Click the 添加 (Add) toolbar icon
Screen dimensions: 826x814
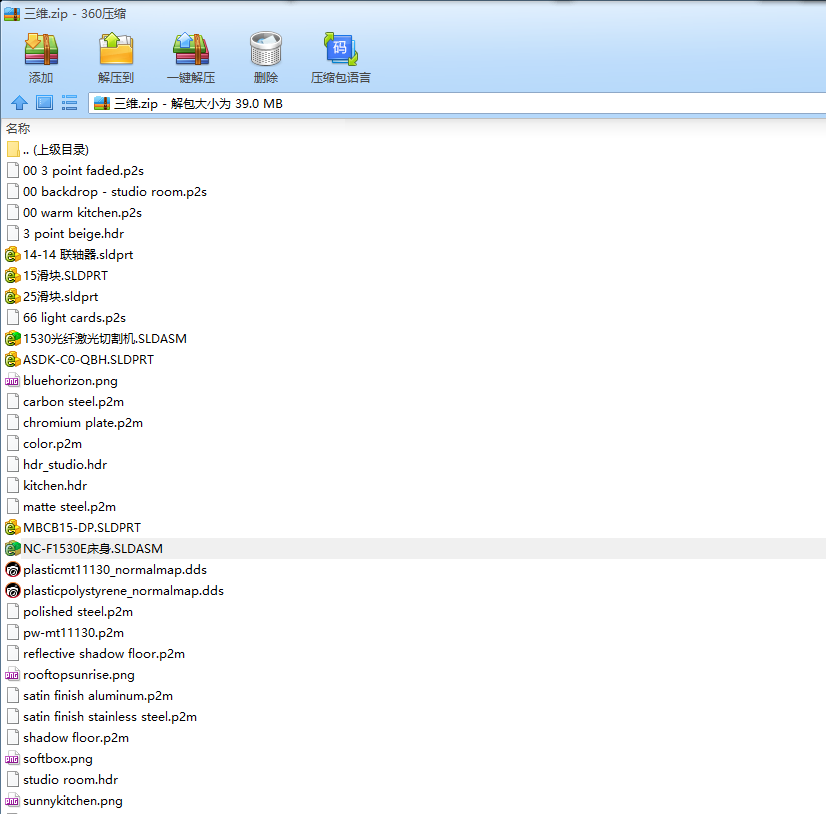41,49
